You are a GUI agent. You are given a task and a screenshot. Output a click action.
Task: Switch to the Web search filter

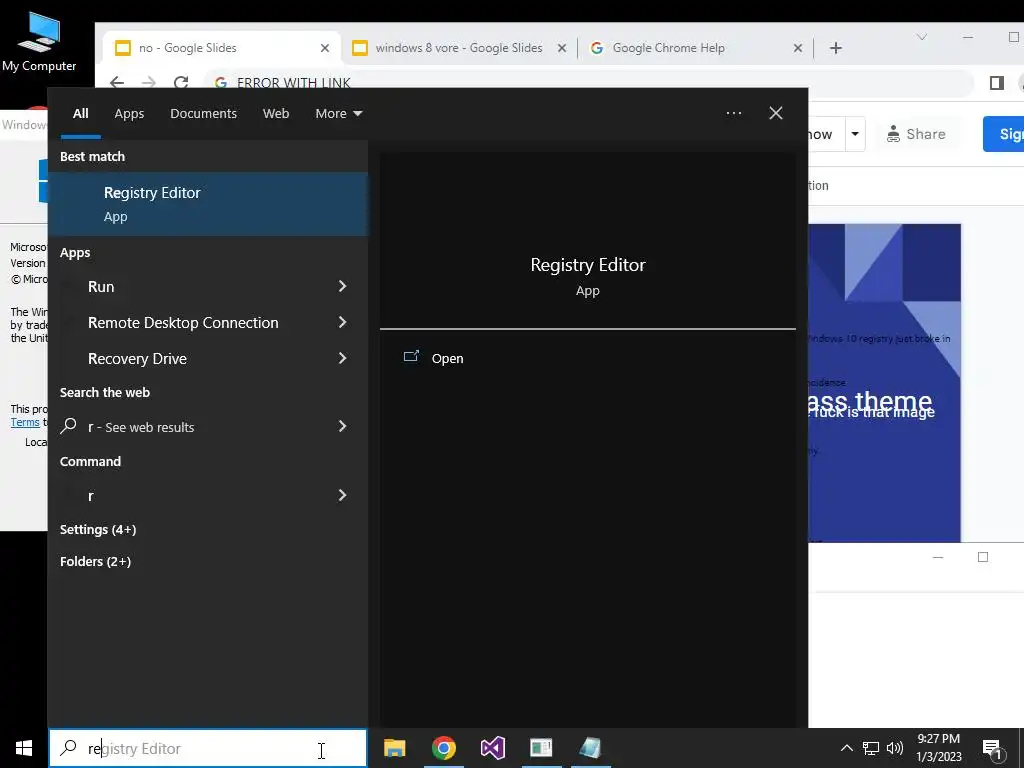coord(276,114)
